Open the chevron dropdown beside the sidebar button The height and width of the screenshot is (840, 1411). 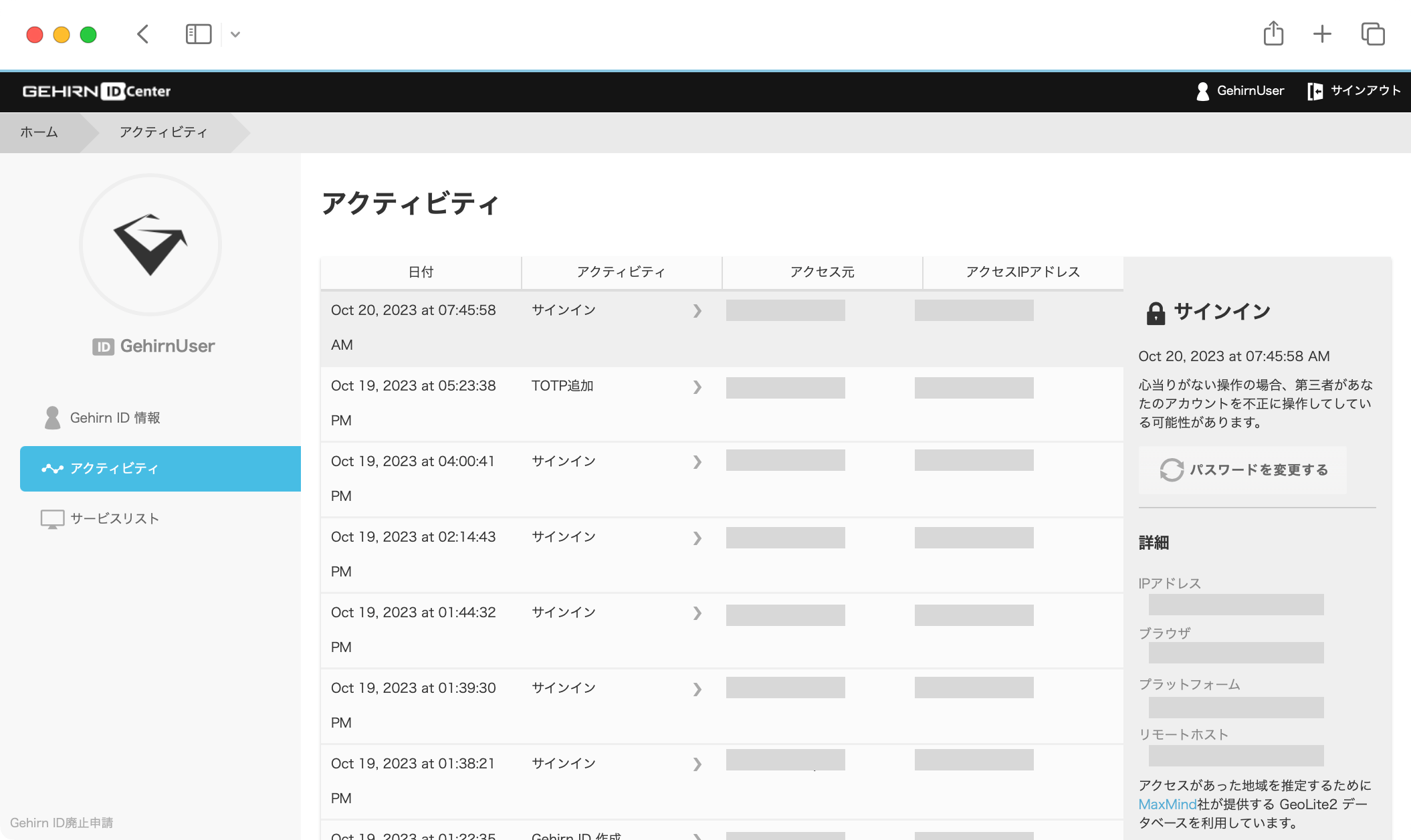[235, 33]
